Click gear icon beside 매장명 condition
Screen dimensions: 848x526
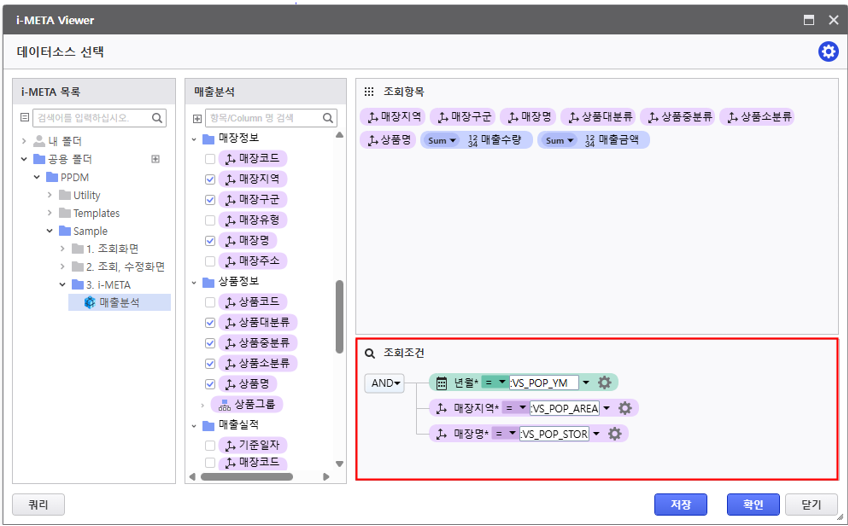615,434
